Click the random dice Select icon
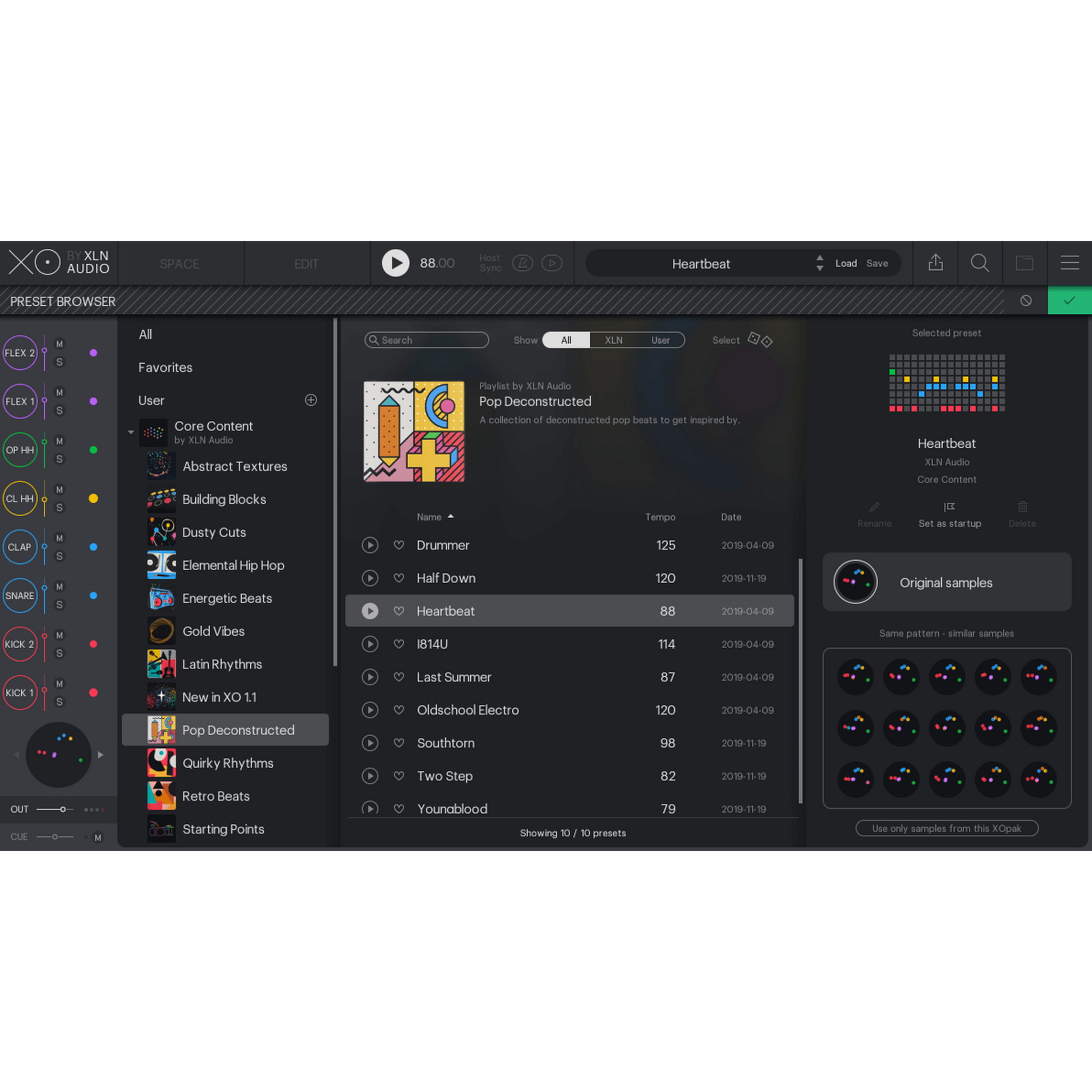 760,339
